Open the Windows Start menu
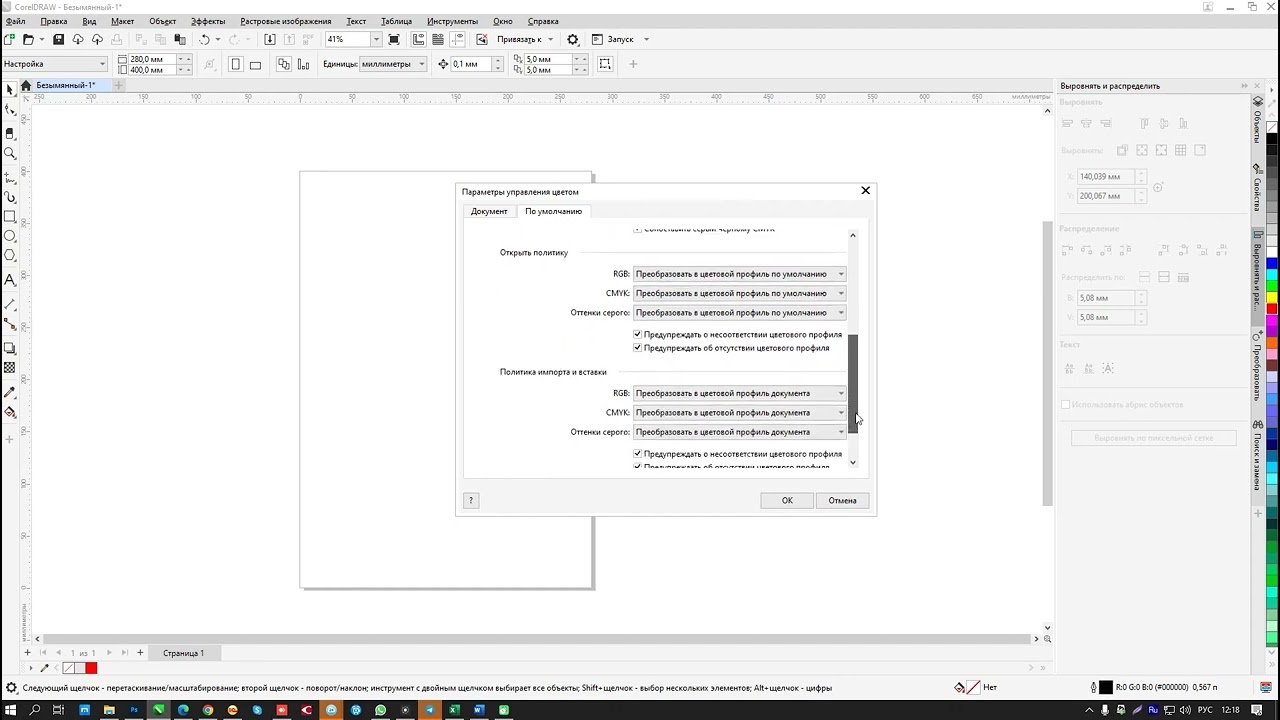This screenshot has width=1280, height=720. pyautogui.click(x=11, y=710)
